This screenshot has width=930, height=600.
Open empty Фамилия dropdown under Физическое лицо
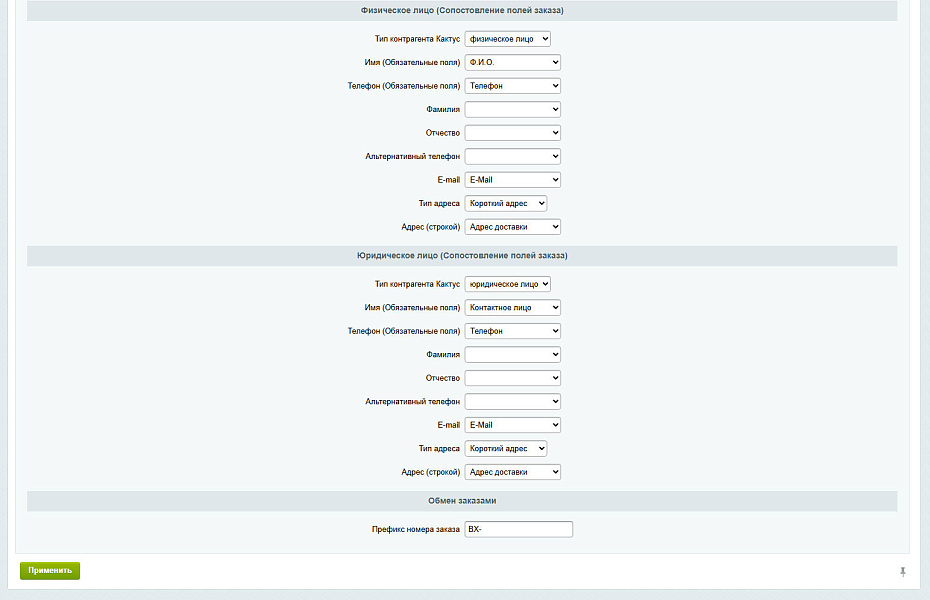(512, 109)
